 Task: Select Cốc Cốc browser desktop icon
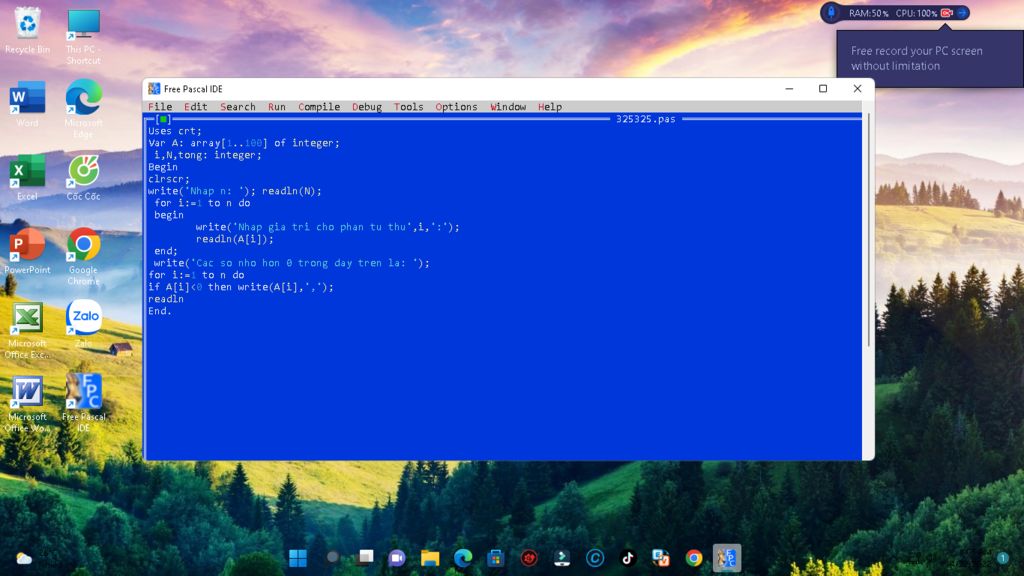[84, 178]
